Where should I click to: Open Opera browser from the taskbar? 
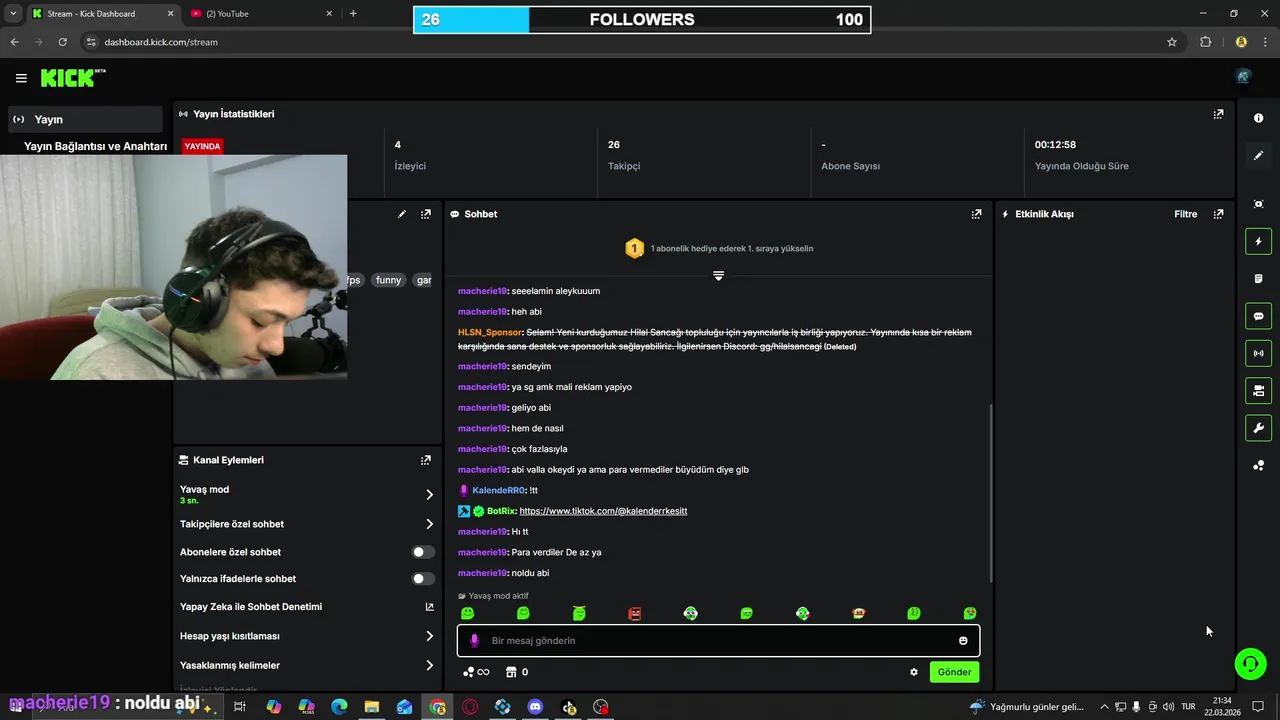[x=470, y=707]
